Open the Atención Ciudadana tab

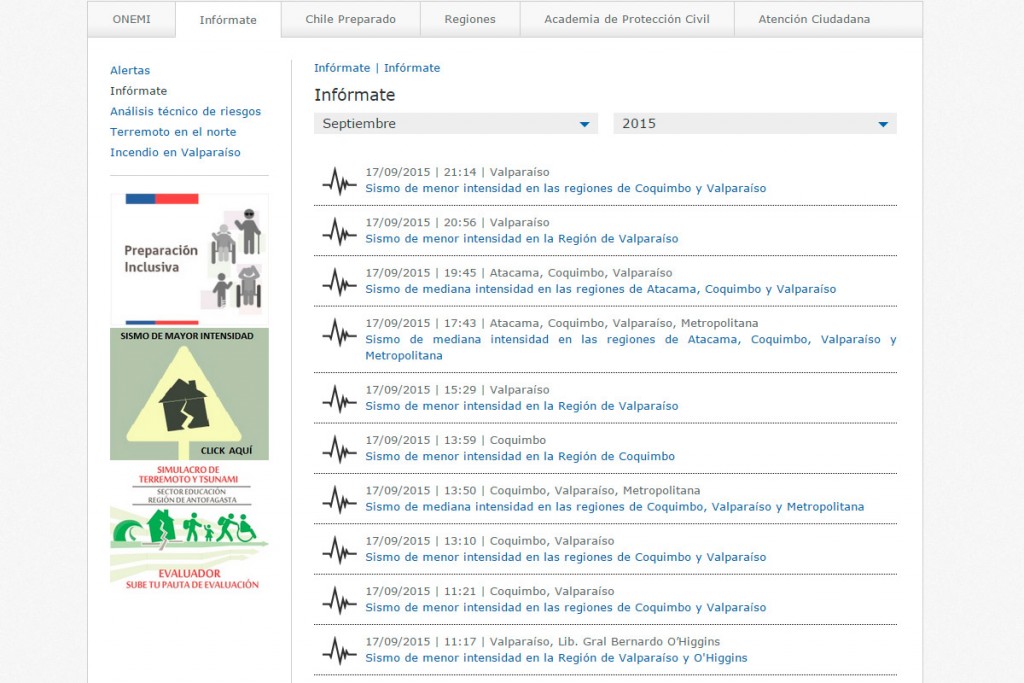coord(814,20)
